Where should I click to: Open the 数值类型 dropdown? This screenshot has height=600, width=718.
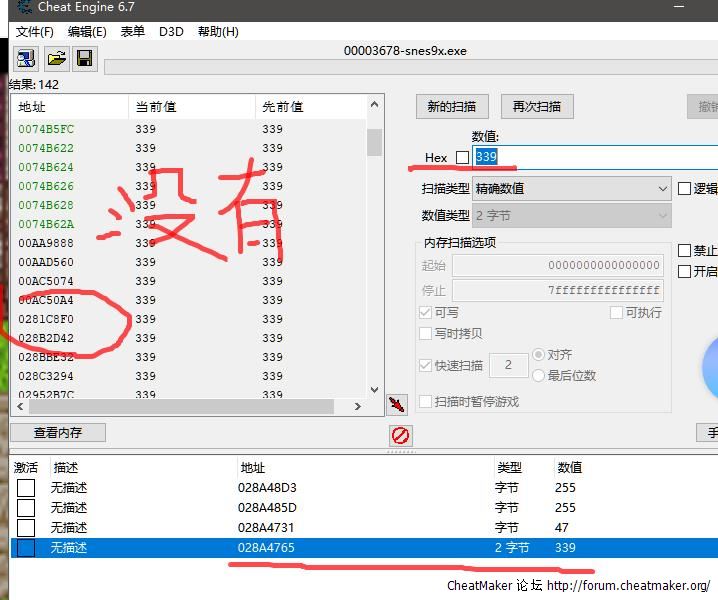[x=571, y=215]
